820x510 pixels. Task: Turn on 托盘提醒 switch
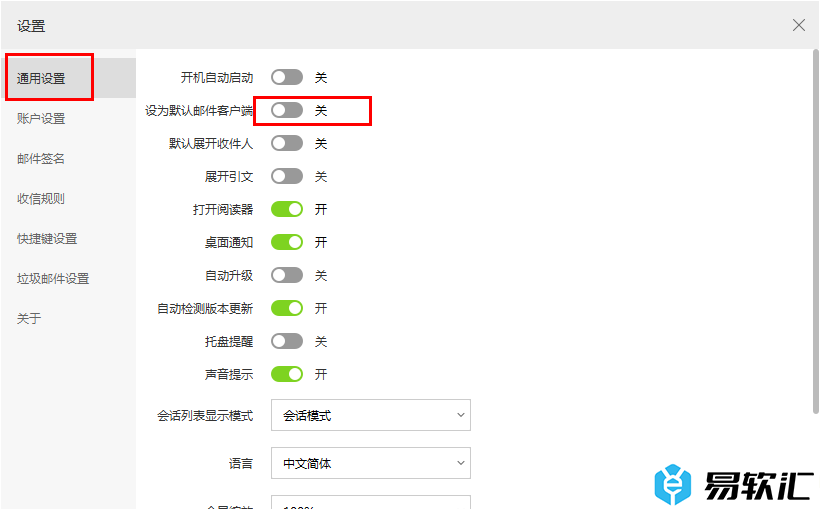[287, 342]
